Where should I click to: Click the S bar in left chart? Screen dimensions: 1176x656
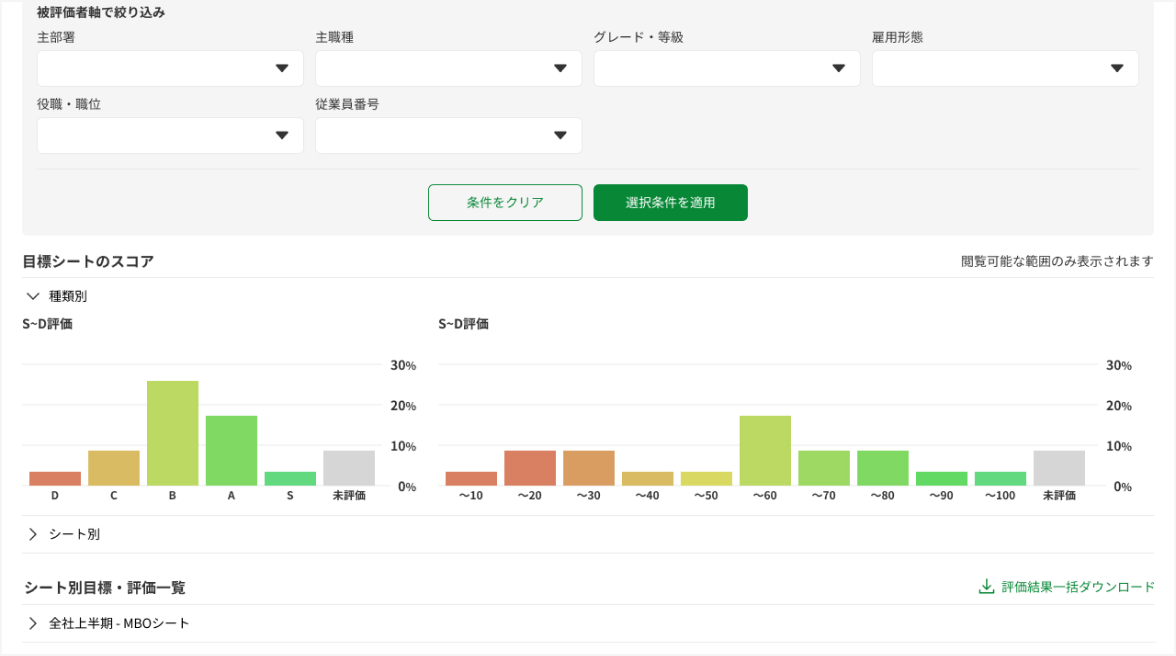click(x=290, y=478)
